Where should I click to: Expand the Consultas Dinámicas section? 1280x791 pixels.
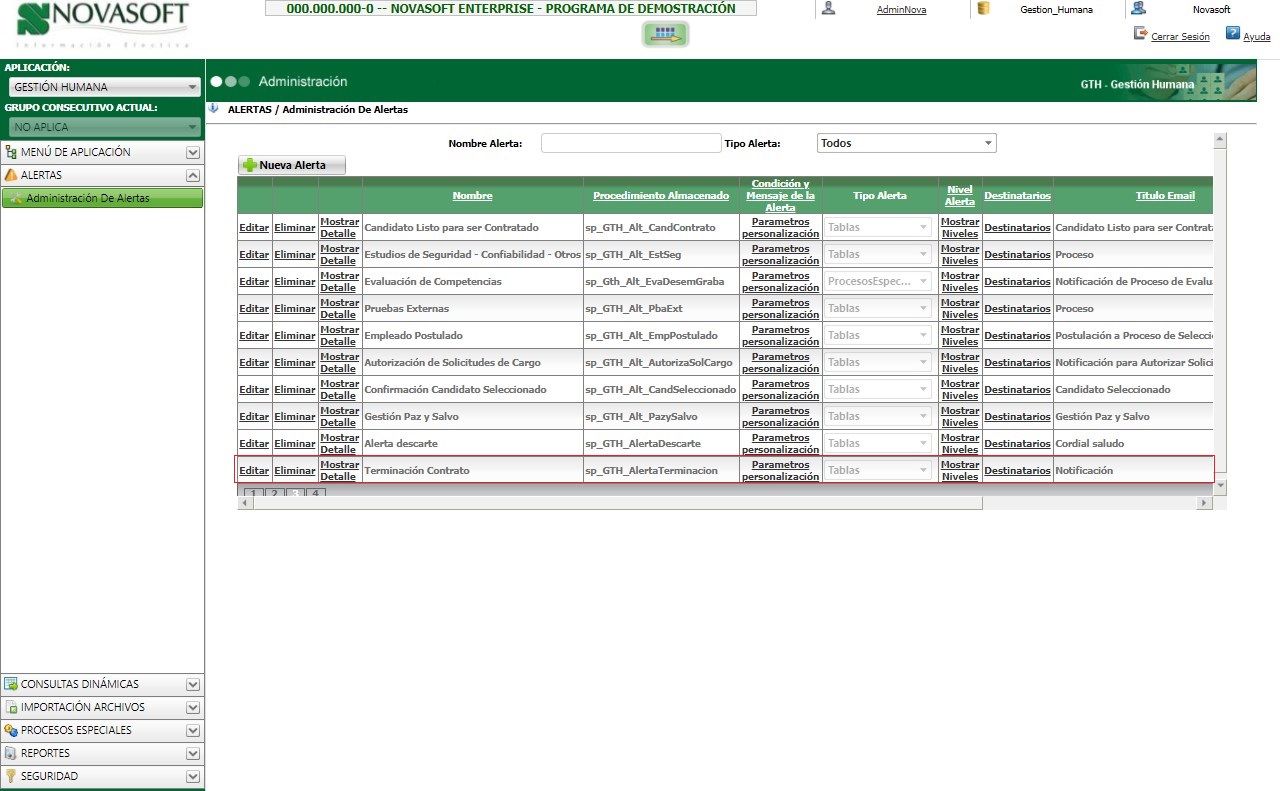[x=193, y=685]
